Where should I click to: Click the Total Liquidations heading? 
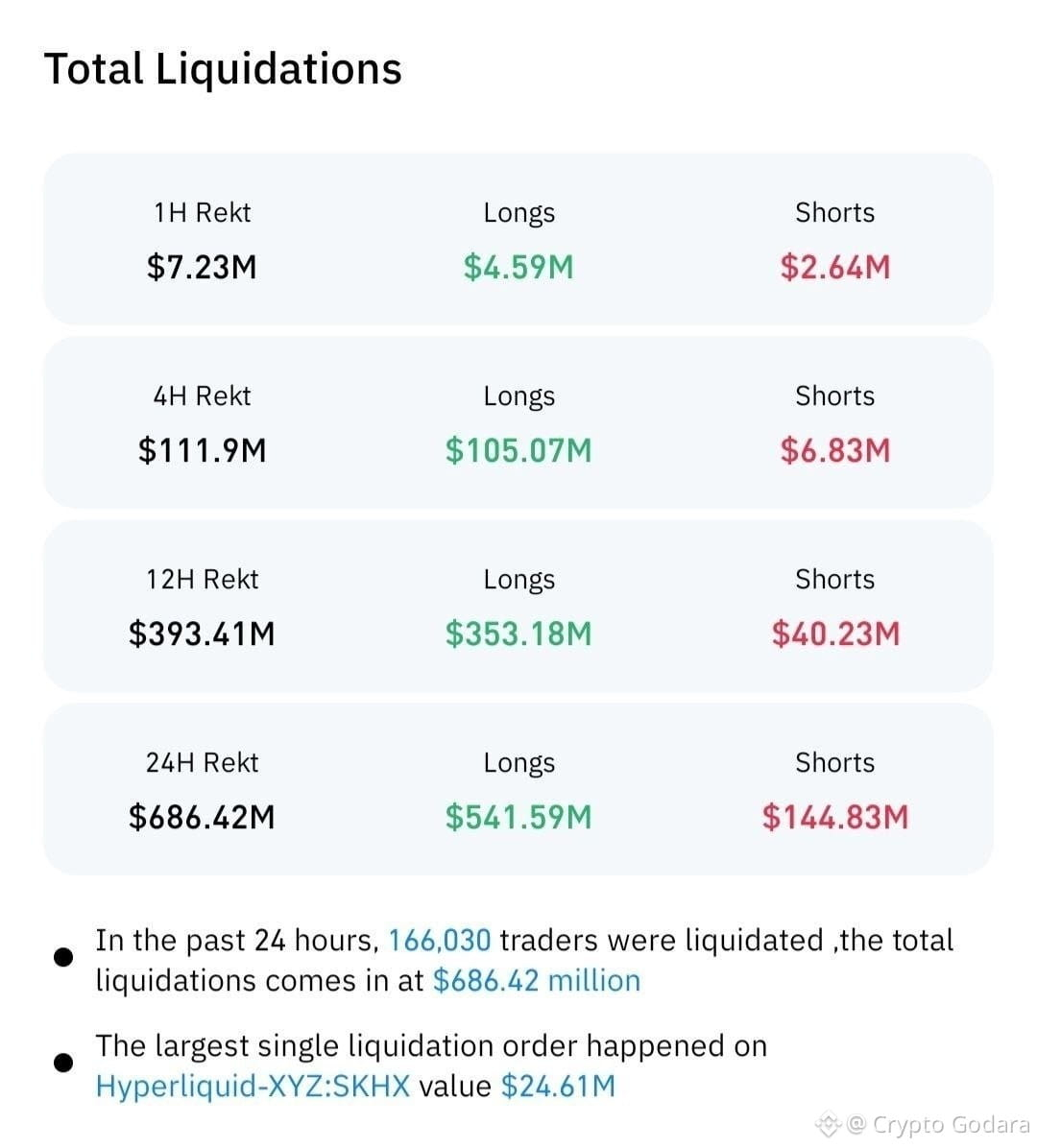point(223,69)
